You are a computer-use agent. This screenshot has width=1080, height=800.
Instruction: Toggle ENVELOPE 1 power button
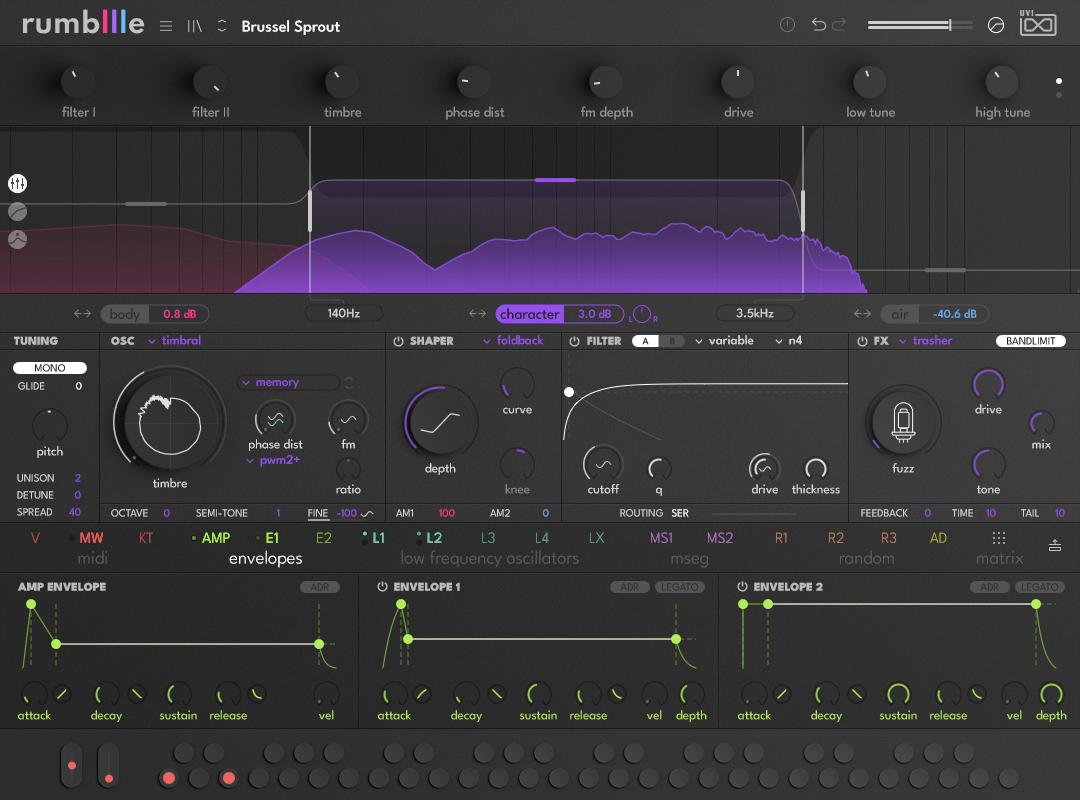[x=382, y=587]
